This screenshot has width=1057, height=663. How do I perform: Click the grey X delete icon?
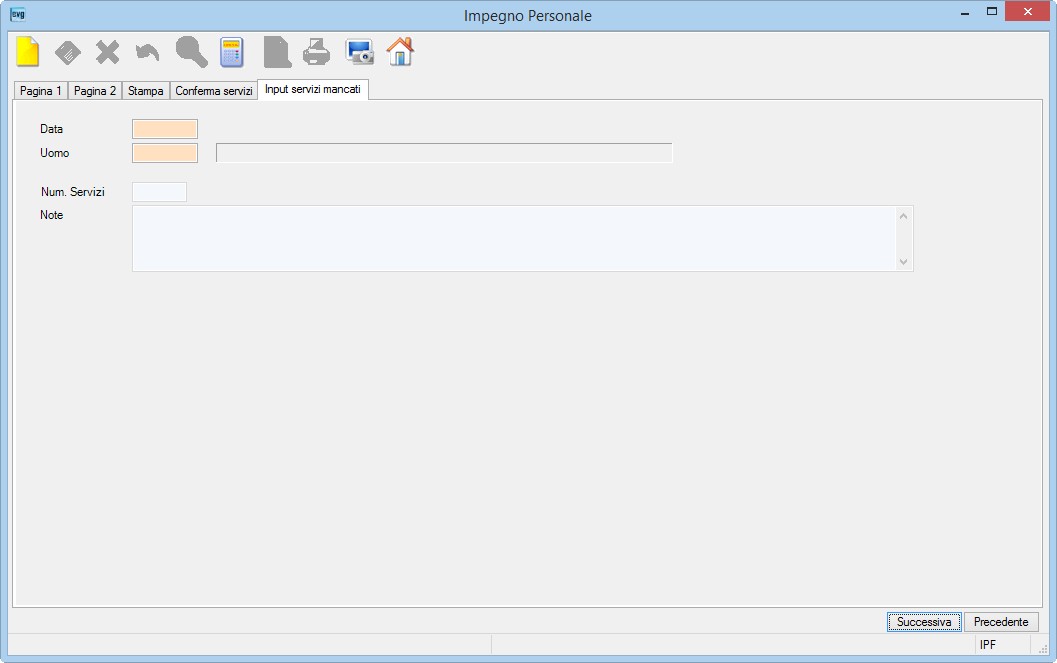(107, 52)
